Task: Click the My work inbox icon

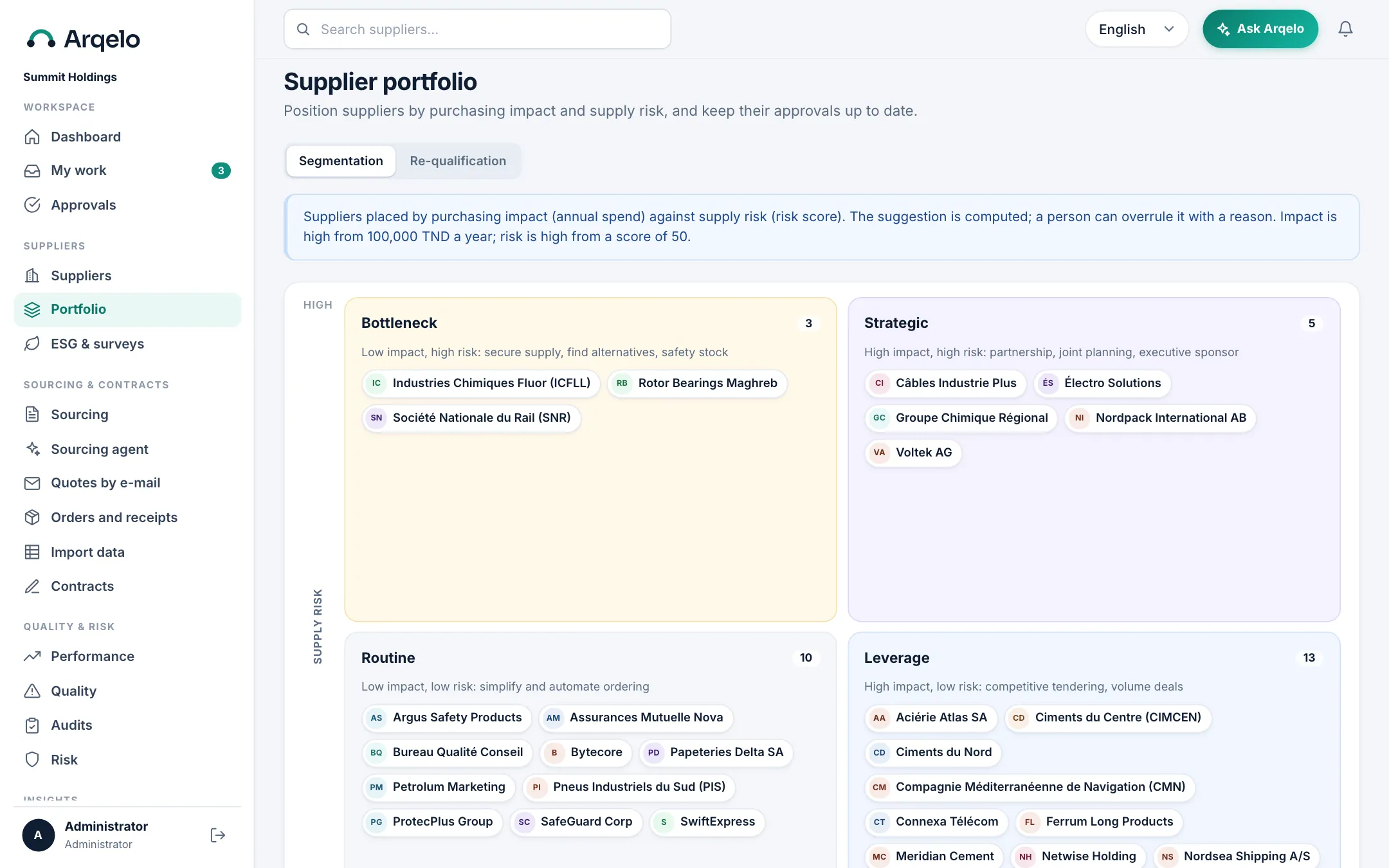Action: (x=32, y=170)
